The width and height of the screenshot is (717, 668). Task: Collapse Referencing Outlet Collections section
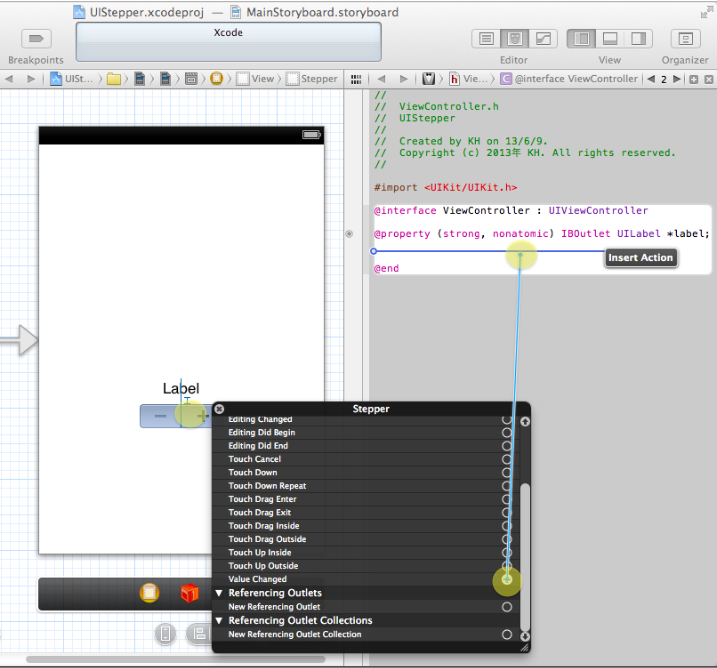(219, 620)
